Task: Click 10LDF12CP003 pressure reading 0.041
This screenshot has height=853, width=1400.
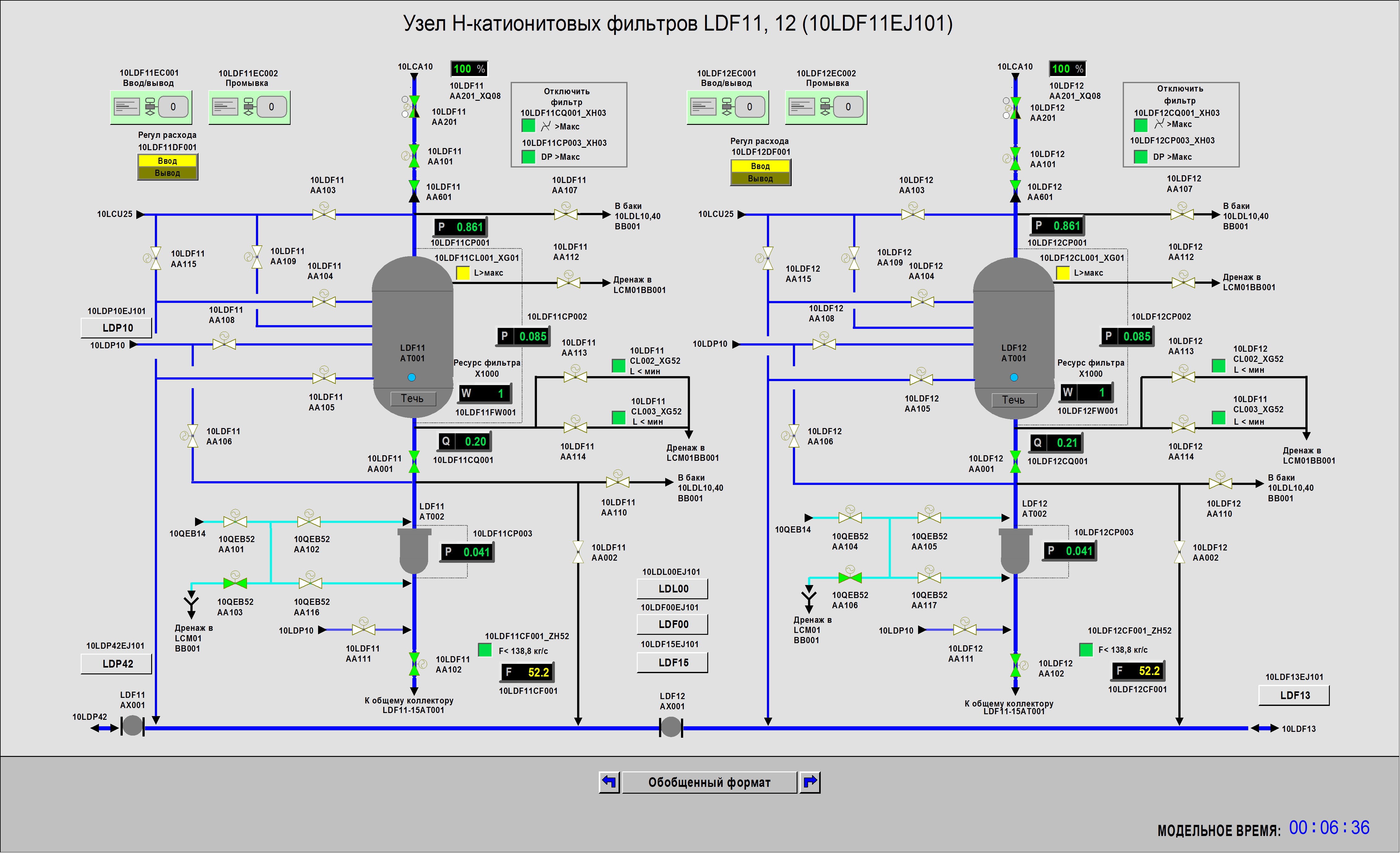Action: click(x=1069, y=550)
